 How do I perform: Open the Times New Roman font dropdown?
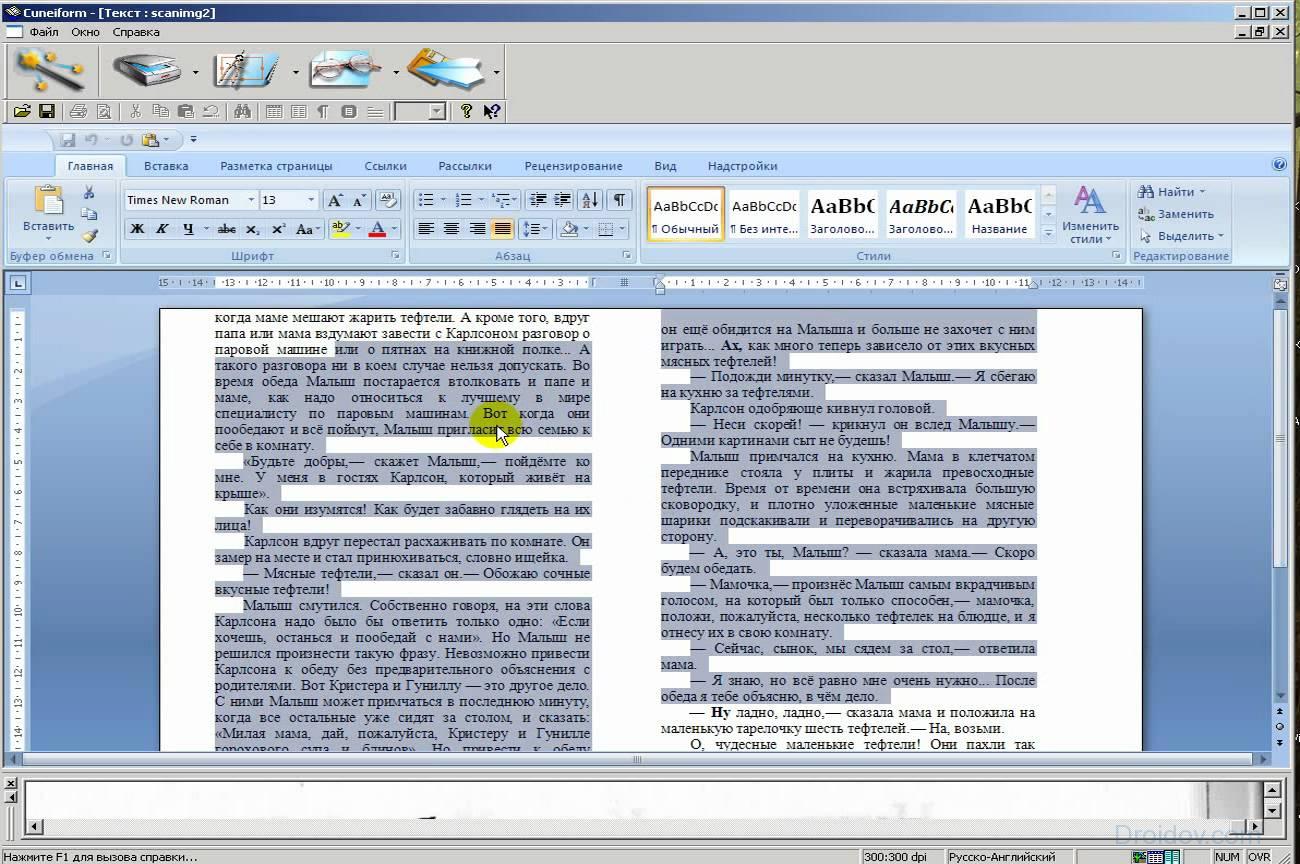pos(250,200)
